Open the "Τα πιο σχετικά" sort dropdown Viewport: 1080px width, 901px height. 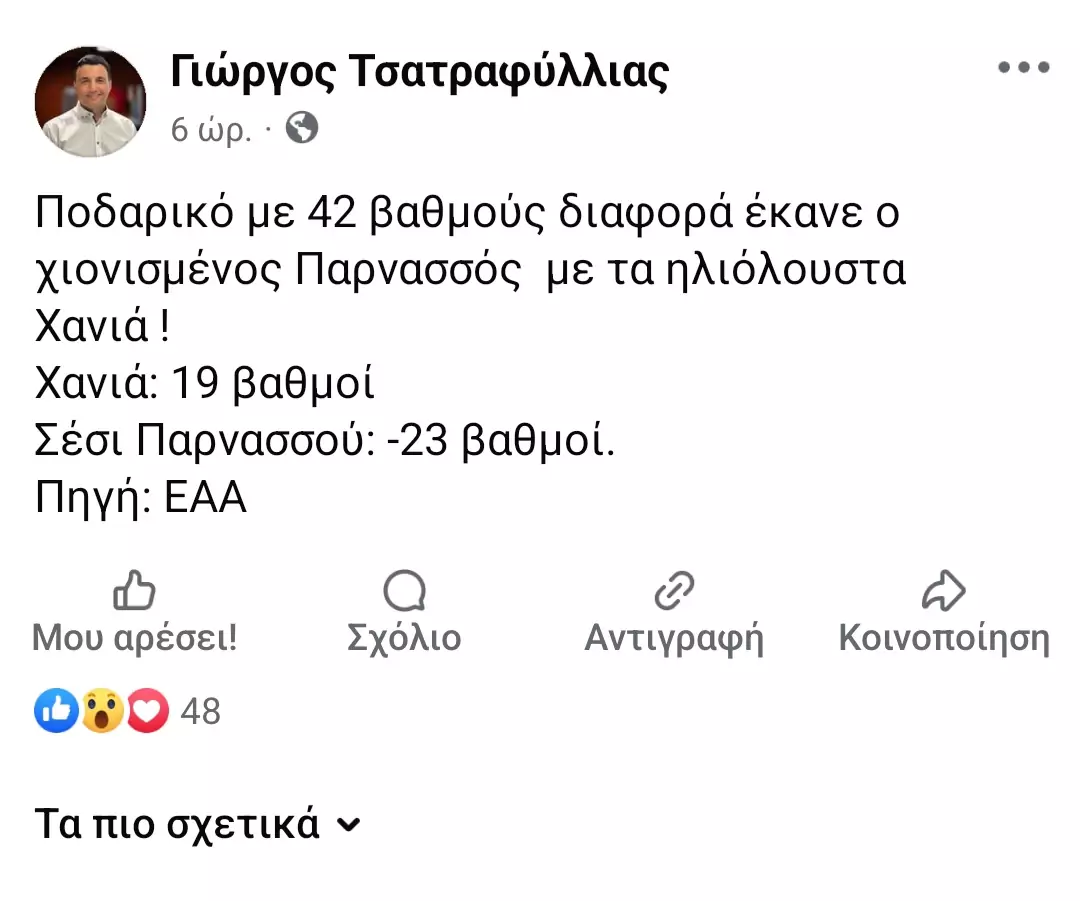pos(178,825)
